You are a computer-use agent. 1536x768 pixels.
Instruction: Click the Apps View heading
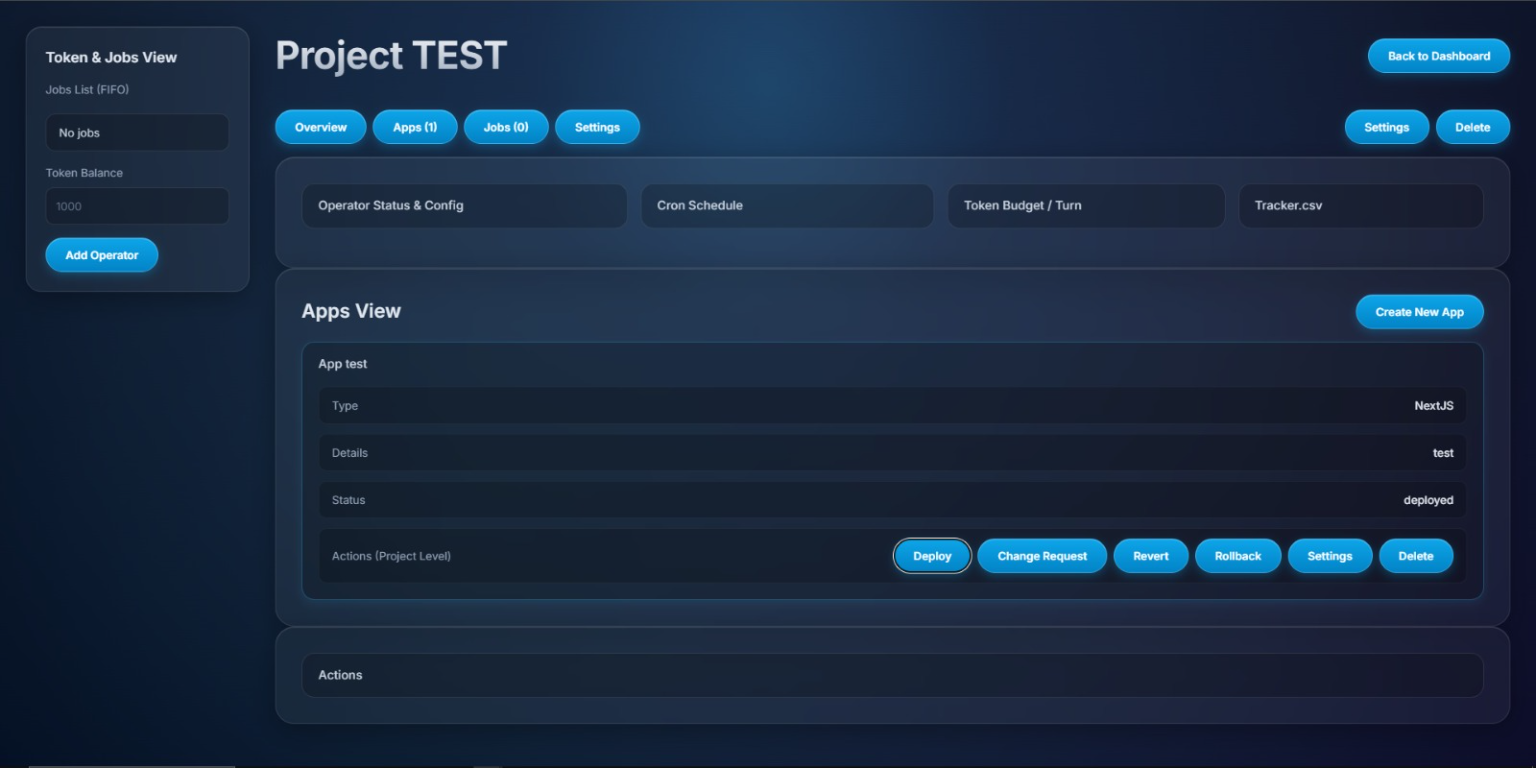click(x=351, y=311)
